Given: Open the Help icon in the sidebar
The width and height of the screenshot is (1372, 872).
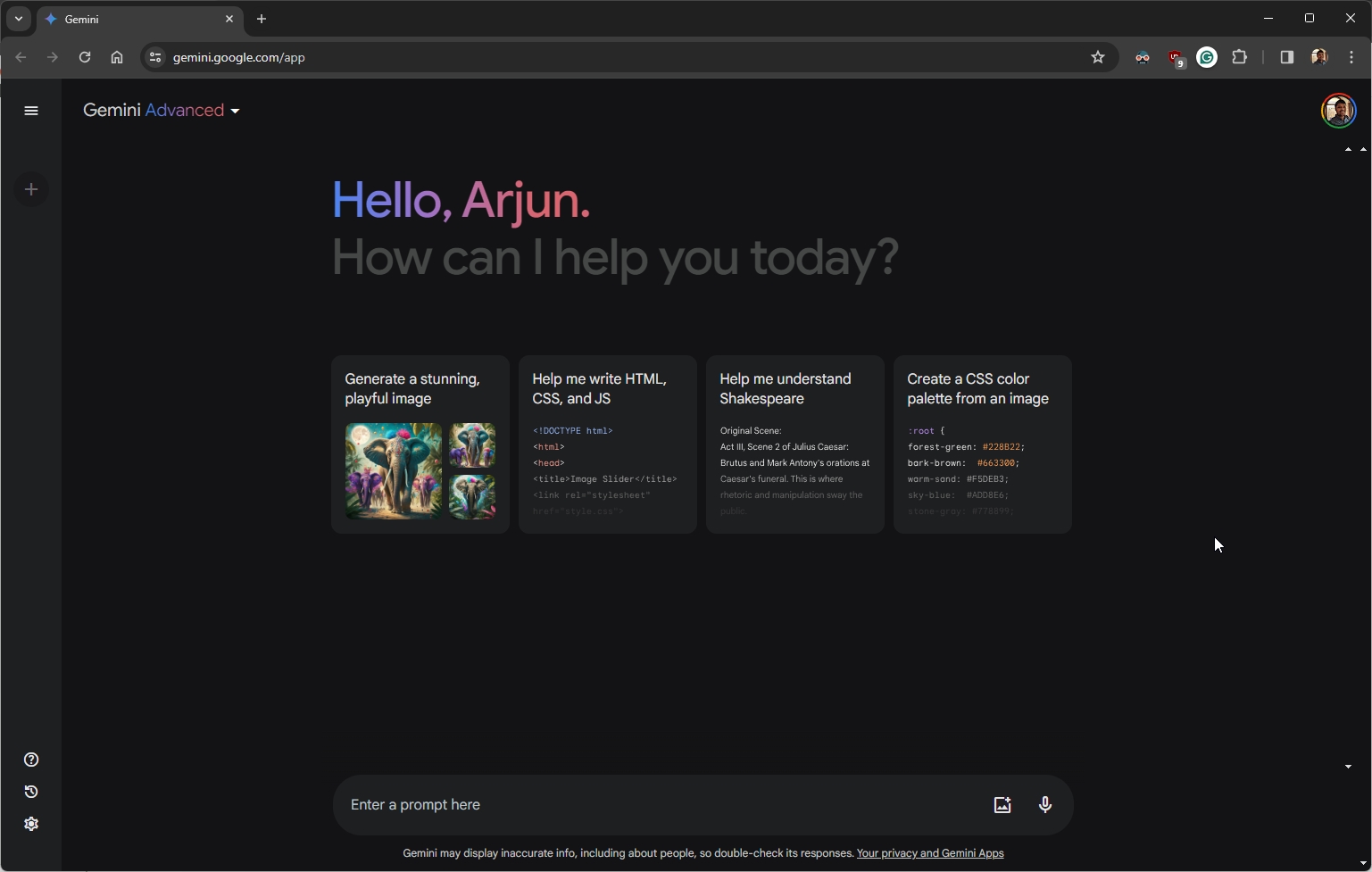Looking at the screenshot, I should [x=31, y=760].
